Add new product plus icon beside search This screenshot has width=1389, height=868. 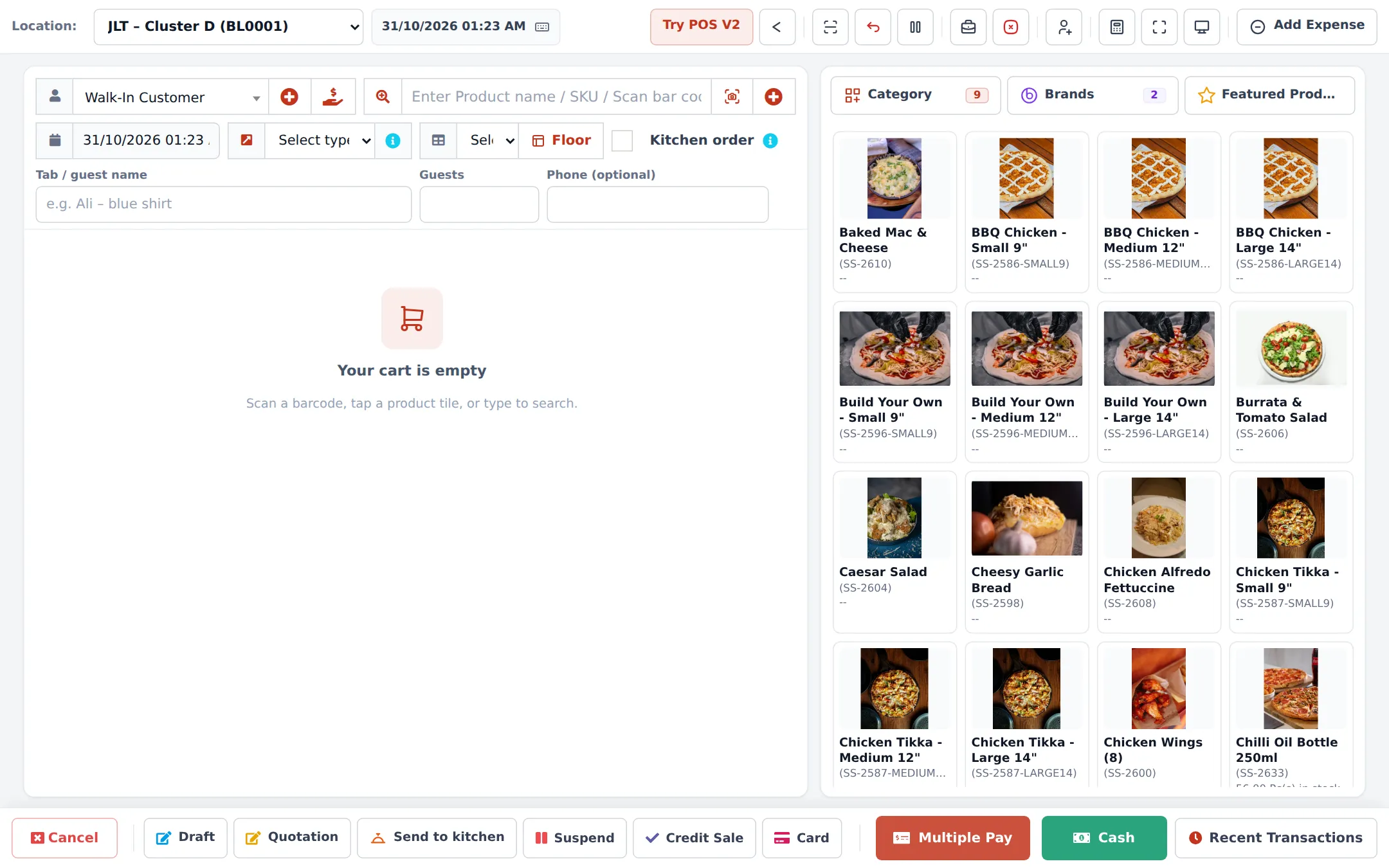coord(774,97)
